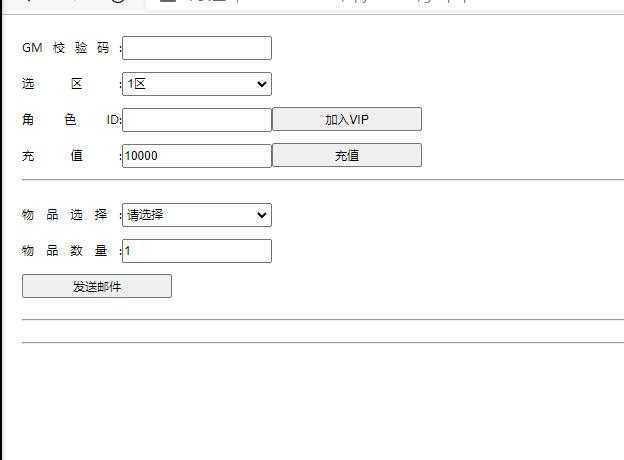Click the 充值 amount field showing 10000
The width and height of the screenshot is (624, 460).
point(196,156)
